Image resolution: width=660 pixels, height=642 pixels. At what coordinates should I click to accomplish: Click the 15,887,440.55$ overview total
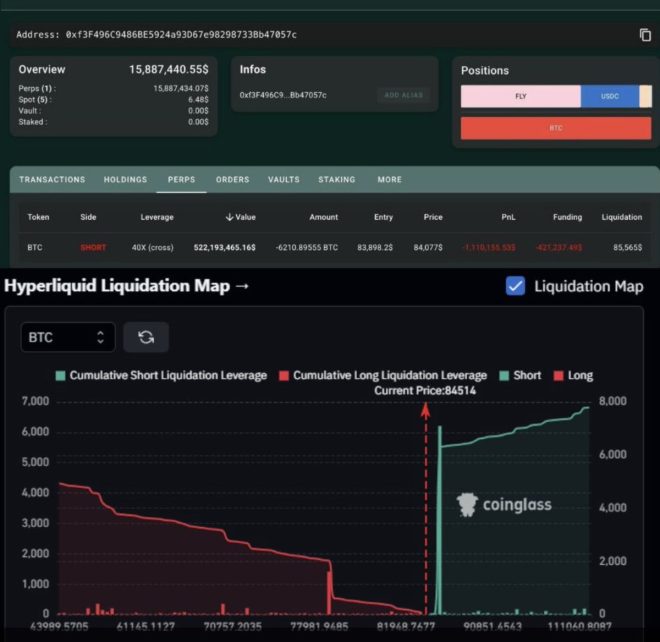(x=169, y=69)
